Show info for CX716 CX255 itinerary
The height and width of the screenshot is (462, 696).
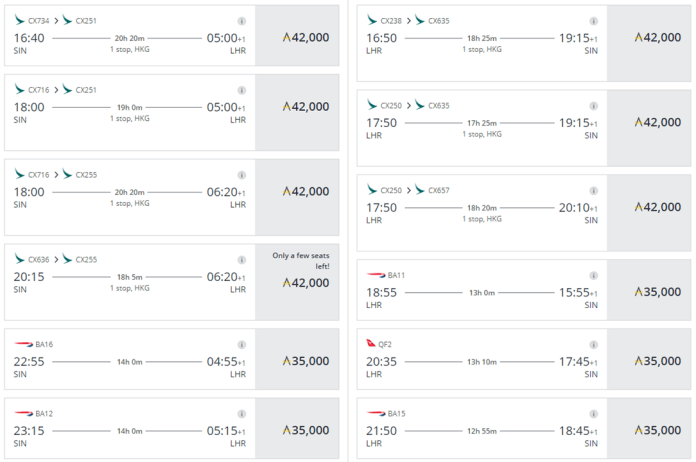pos(241,175)
